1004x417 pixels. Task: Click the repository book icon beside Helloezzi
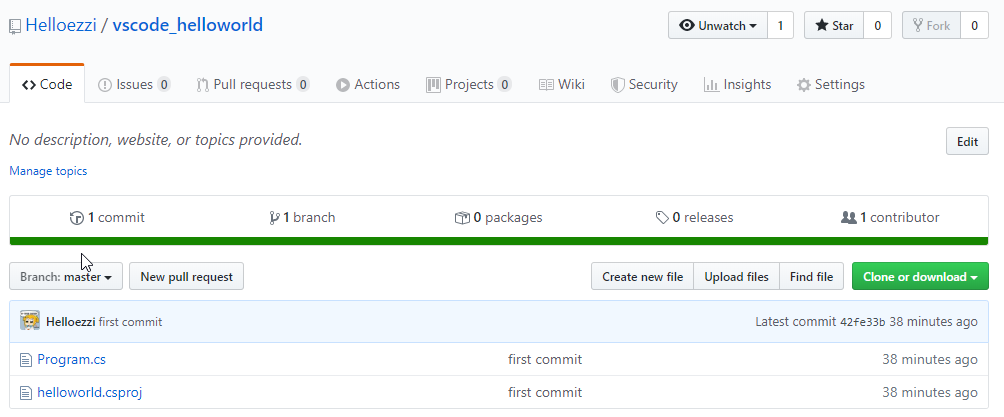15,26
